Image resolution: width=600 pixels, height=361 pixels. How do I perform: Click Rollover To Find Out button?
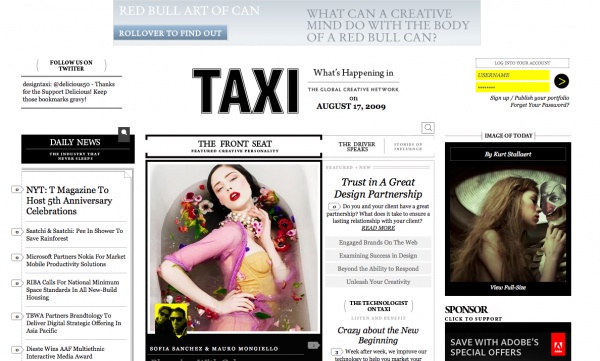point(170,33)
